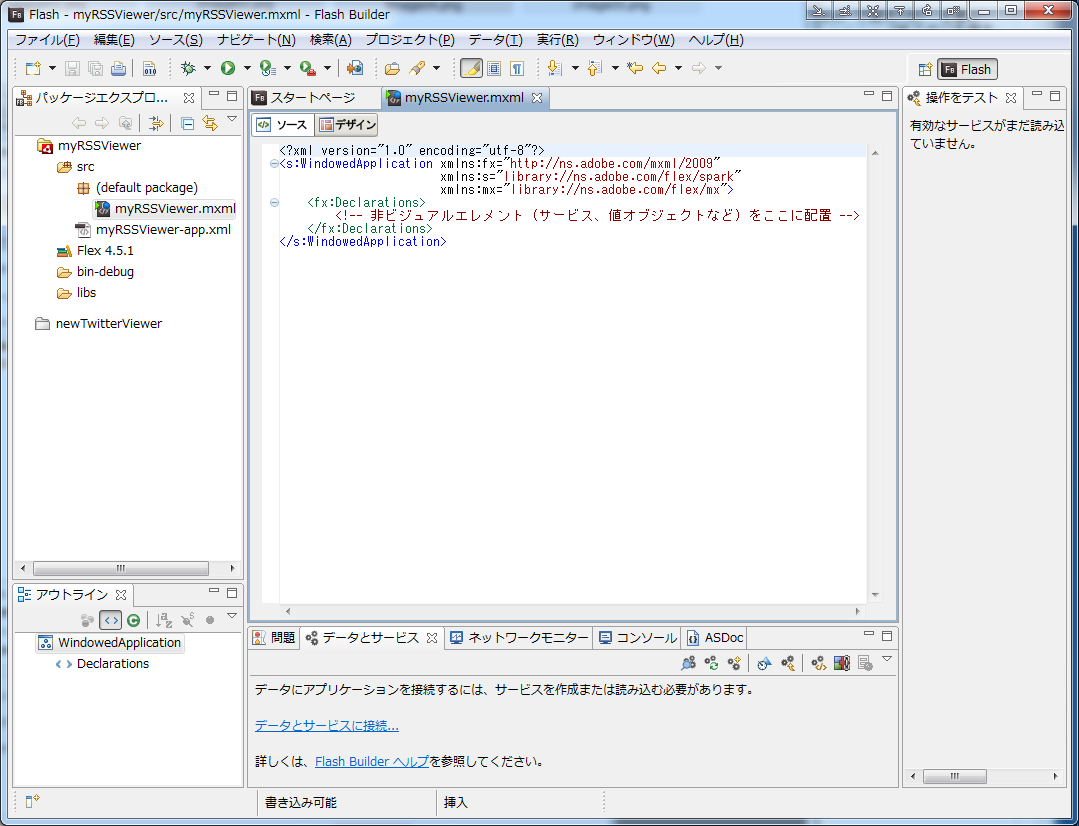Select newTwitterViewer project
Viewport: 1079px width, 826px height.
click(109, 324)
